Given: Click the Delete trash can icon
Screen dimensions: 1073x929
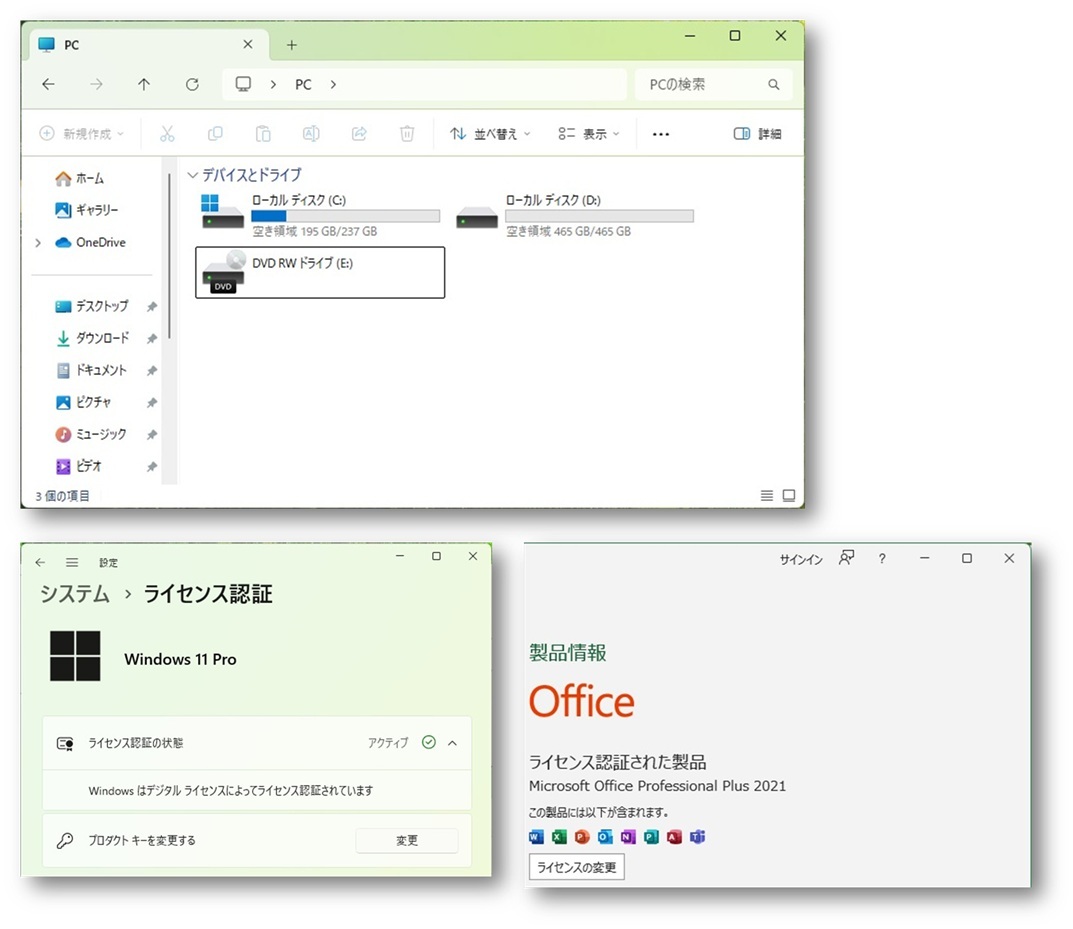Looking at the screenshot, I should (x=407, y=133).
